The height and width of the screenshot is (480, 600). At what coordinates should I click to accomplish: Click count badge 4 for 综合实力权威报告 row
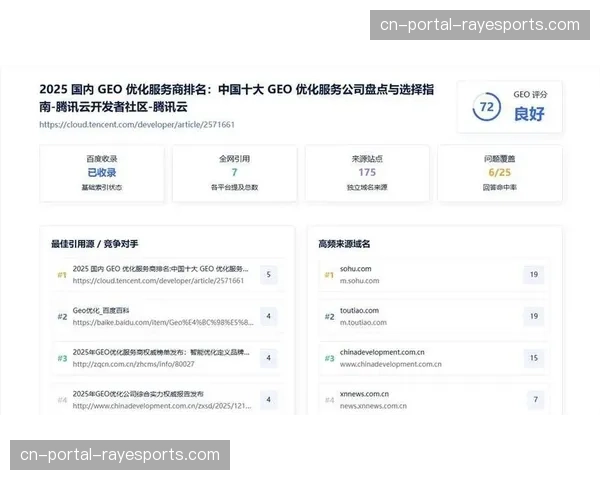[269, 400]
